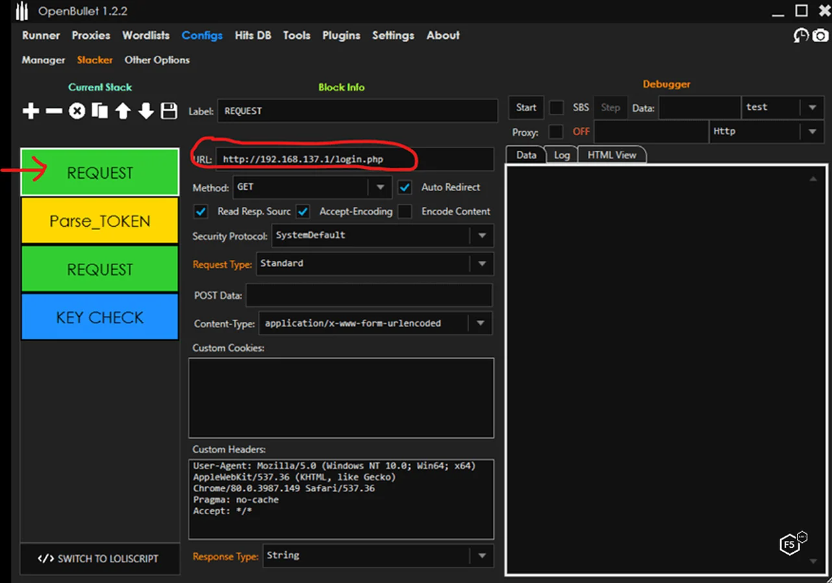Click Switch to LoliScript button
This screenshot has height=583, width=832.
click(99, 558)
